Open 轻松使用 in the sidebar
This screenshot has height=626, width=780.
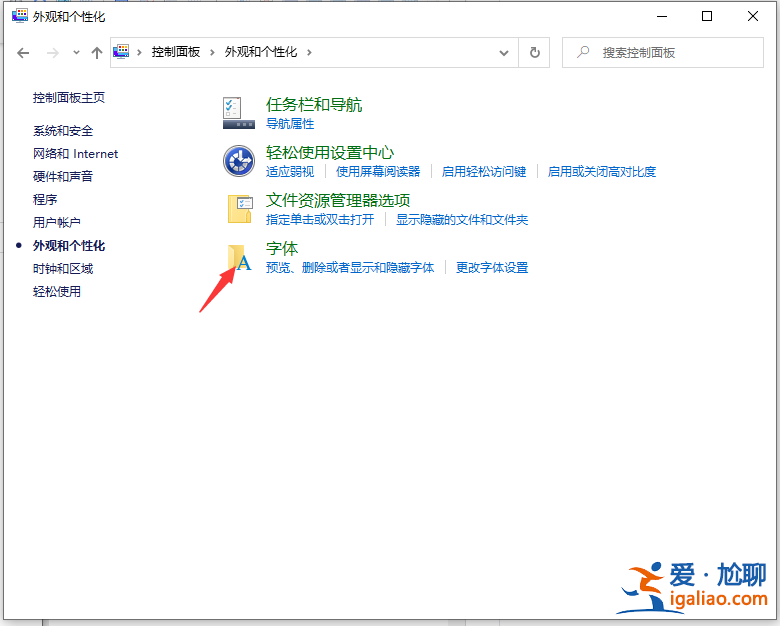point(57,292)
